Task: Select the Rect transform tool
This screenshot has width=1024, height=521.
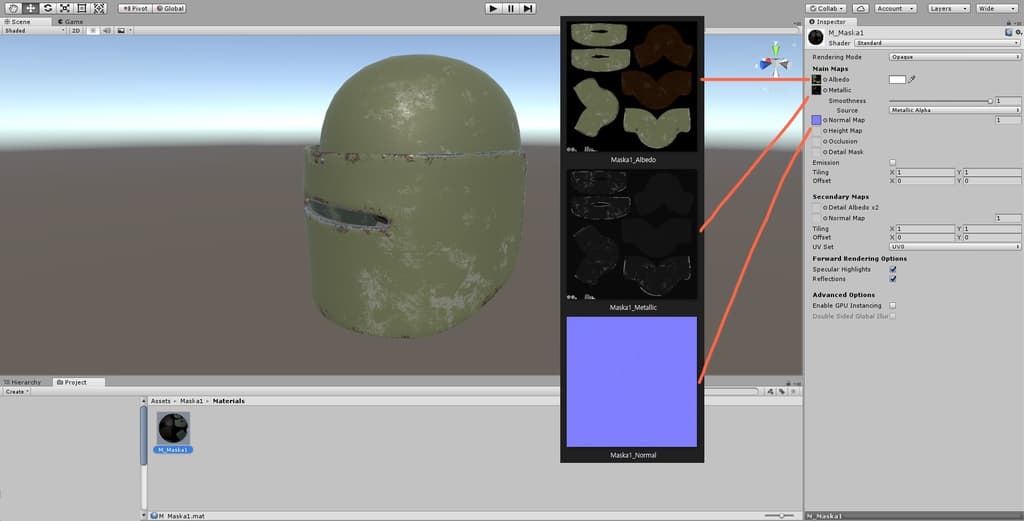Action: 82,8
